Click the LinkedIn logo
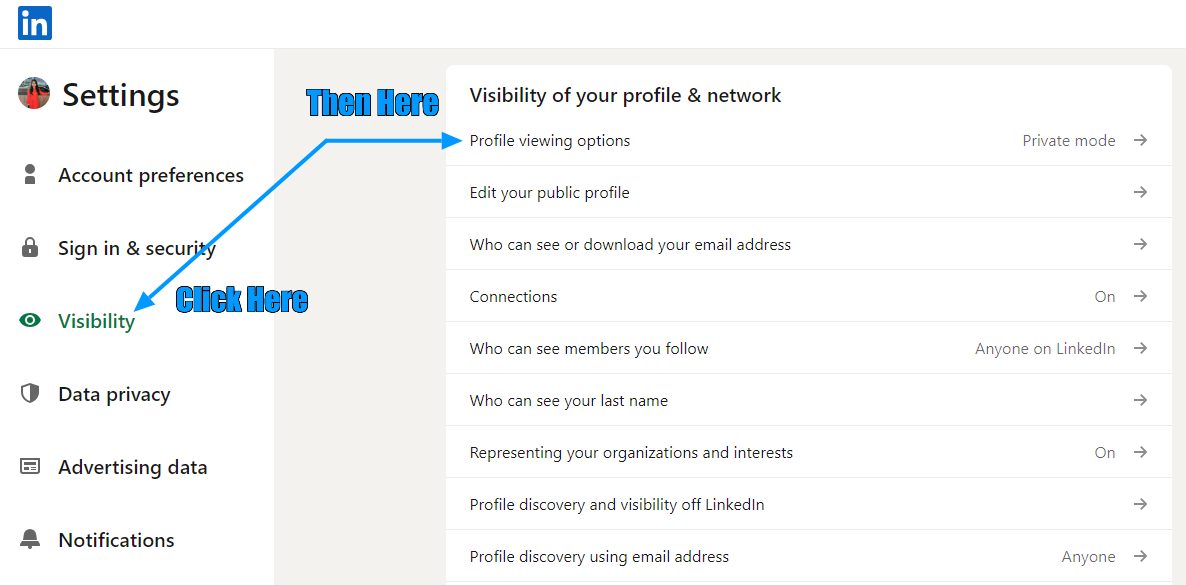 (x=33, y=22)
